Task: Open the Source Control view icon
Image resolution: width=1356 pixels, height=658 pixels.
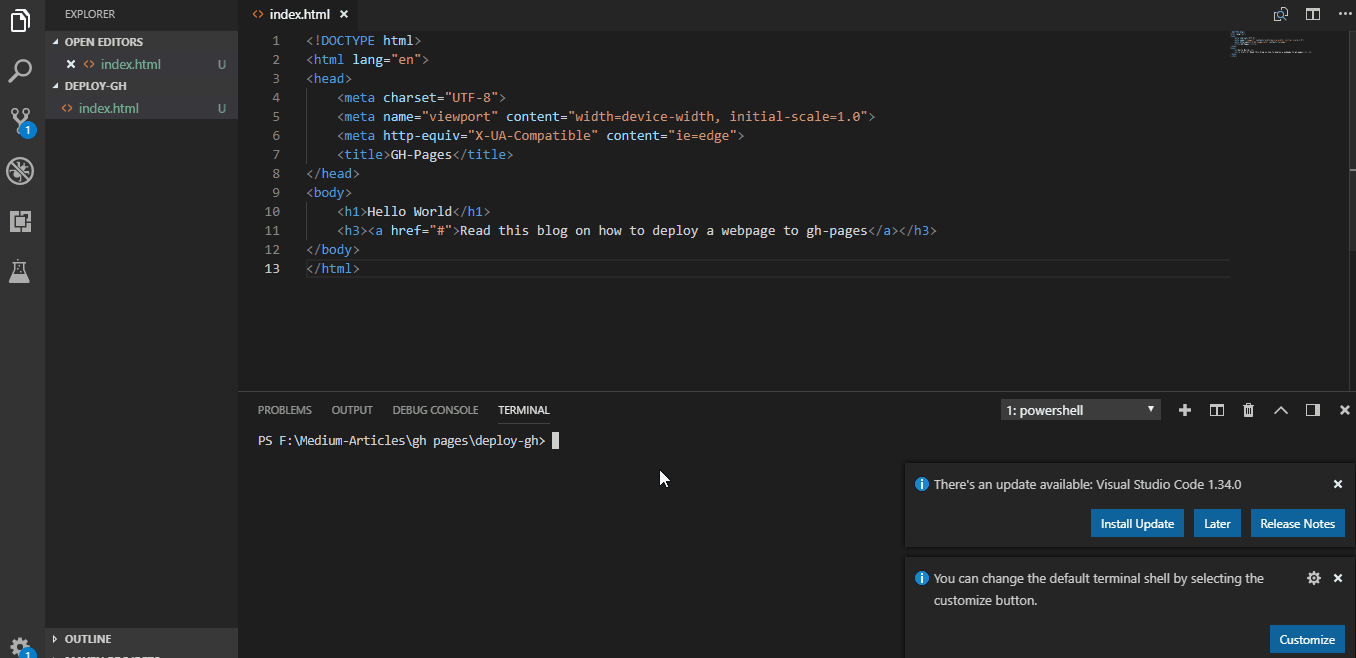Action: [x=21, y=121]
